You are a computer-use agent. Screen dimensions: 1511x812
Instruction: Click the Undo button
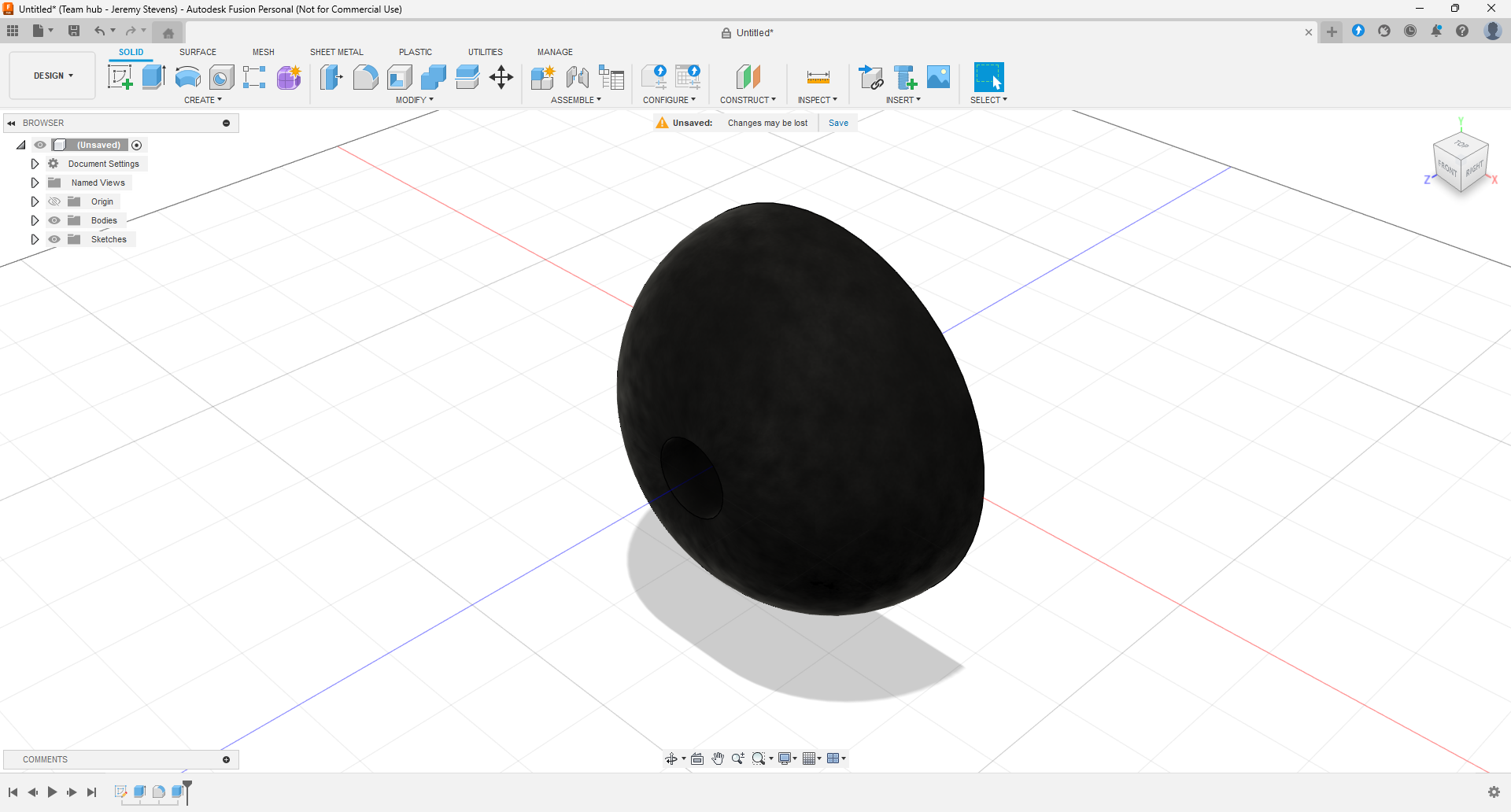point(99,31)
